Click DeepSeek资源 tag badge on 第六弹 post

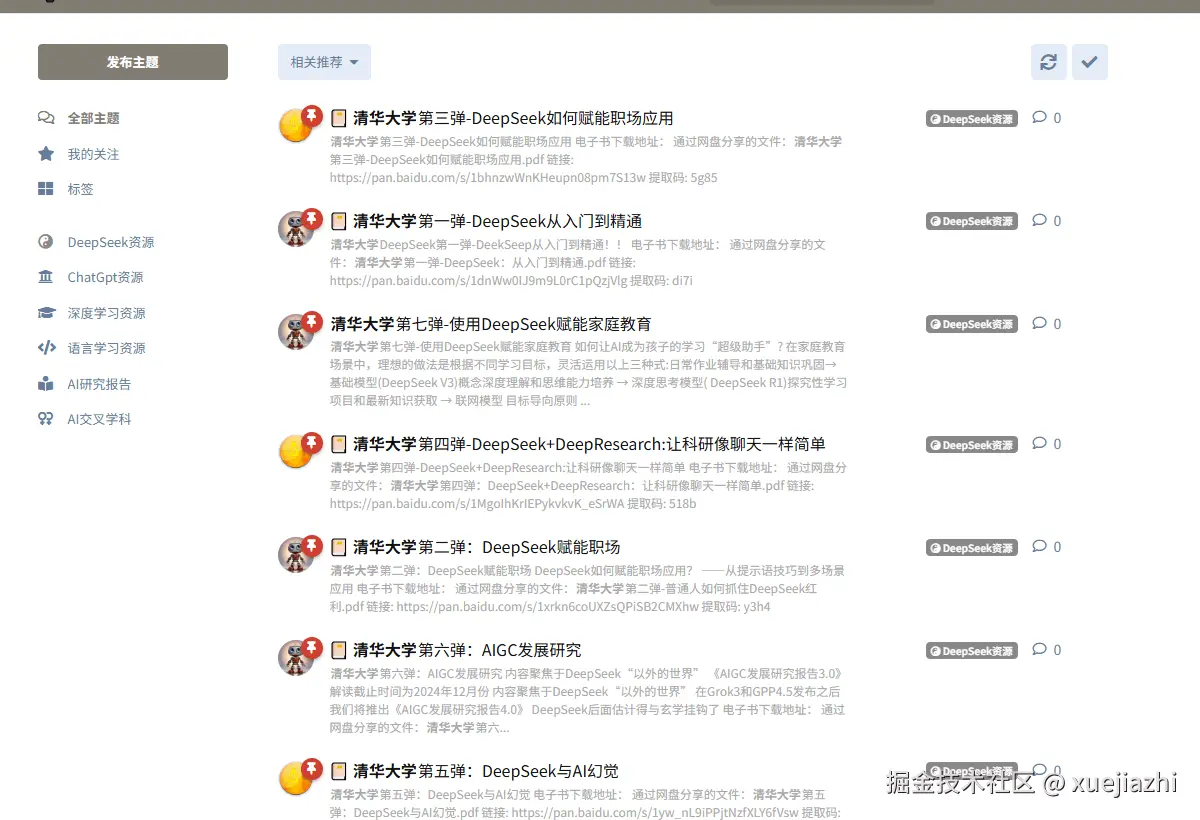pos(971,651)
